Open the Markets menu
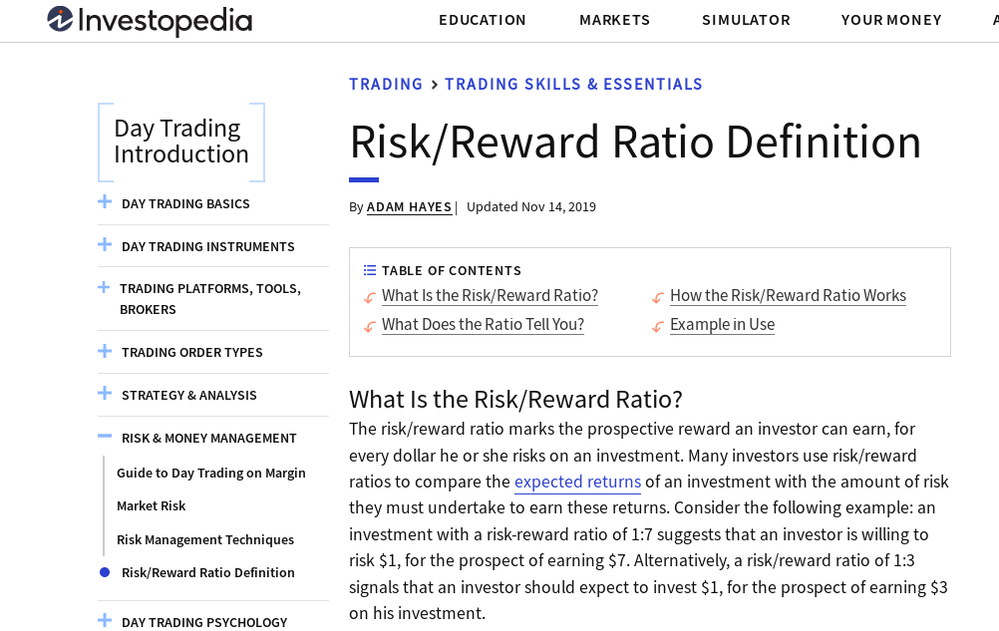 click(x=614, y=20)
